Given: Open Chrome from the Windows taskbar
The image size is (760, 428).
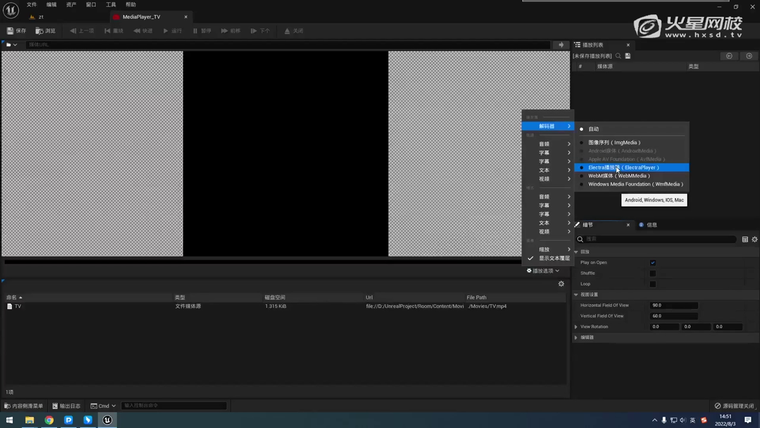Looking at the screenshot, I should (49, 420).
